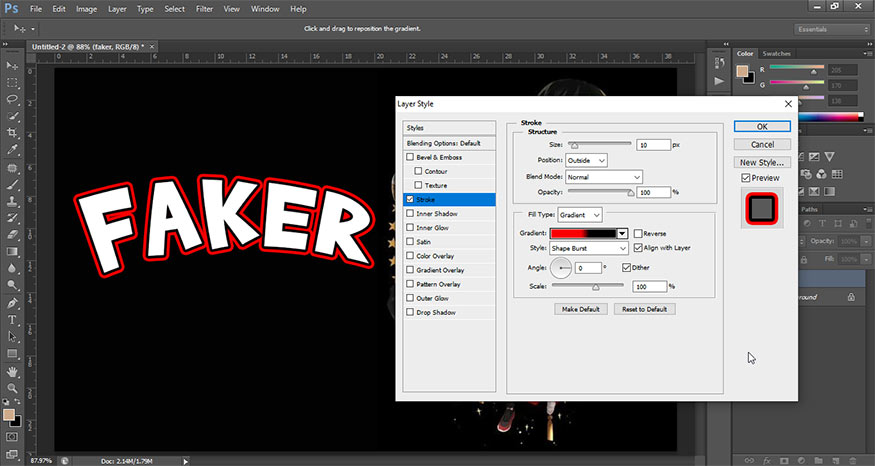The width and height of the screenshot is (875, 466).
Task: Check the Reverse gradient checkbox
Action: [x=638, y=233]
